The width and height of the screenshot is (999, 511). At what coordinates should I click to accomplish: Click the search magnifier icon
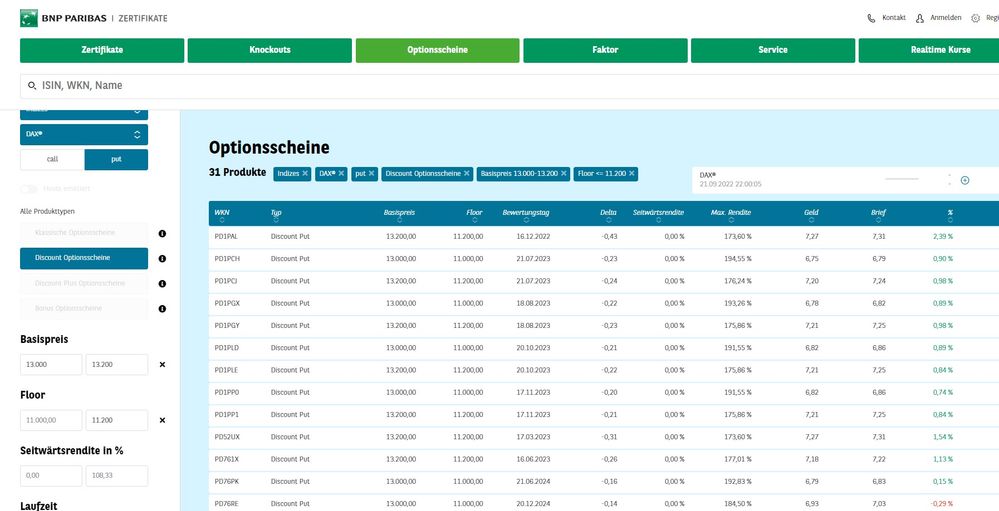[32, 85]
